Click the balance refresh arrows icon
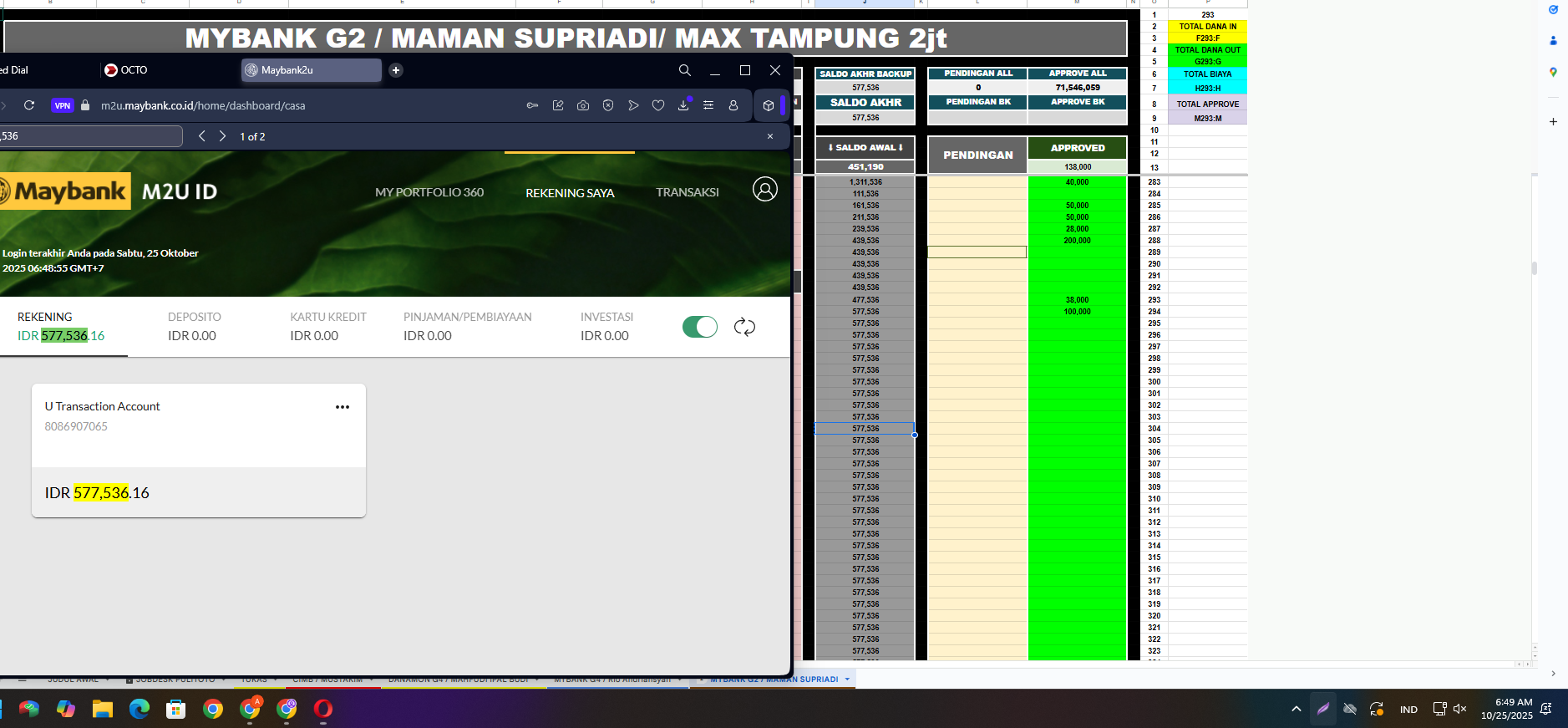 point(744,327)
